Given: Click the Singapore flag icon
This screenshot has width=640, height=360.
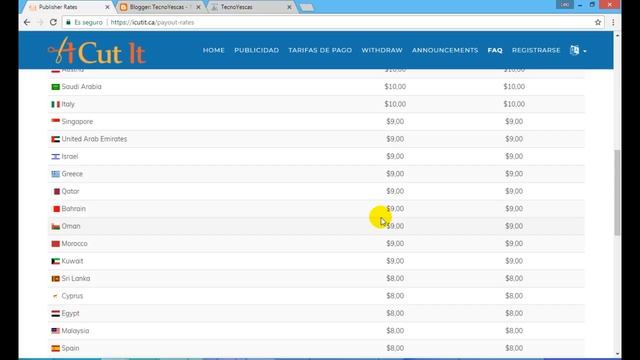Looking at the screenshot, I should (x=56, y=122).
